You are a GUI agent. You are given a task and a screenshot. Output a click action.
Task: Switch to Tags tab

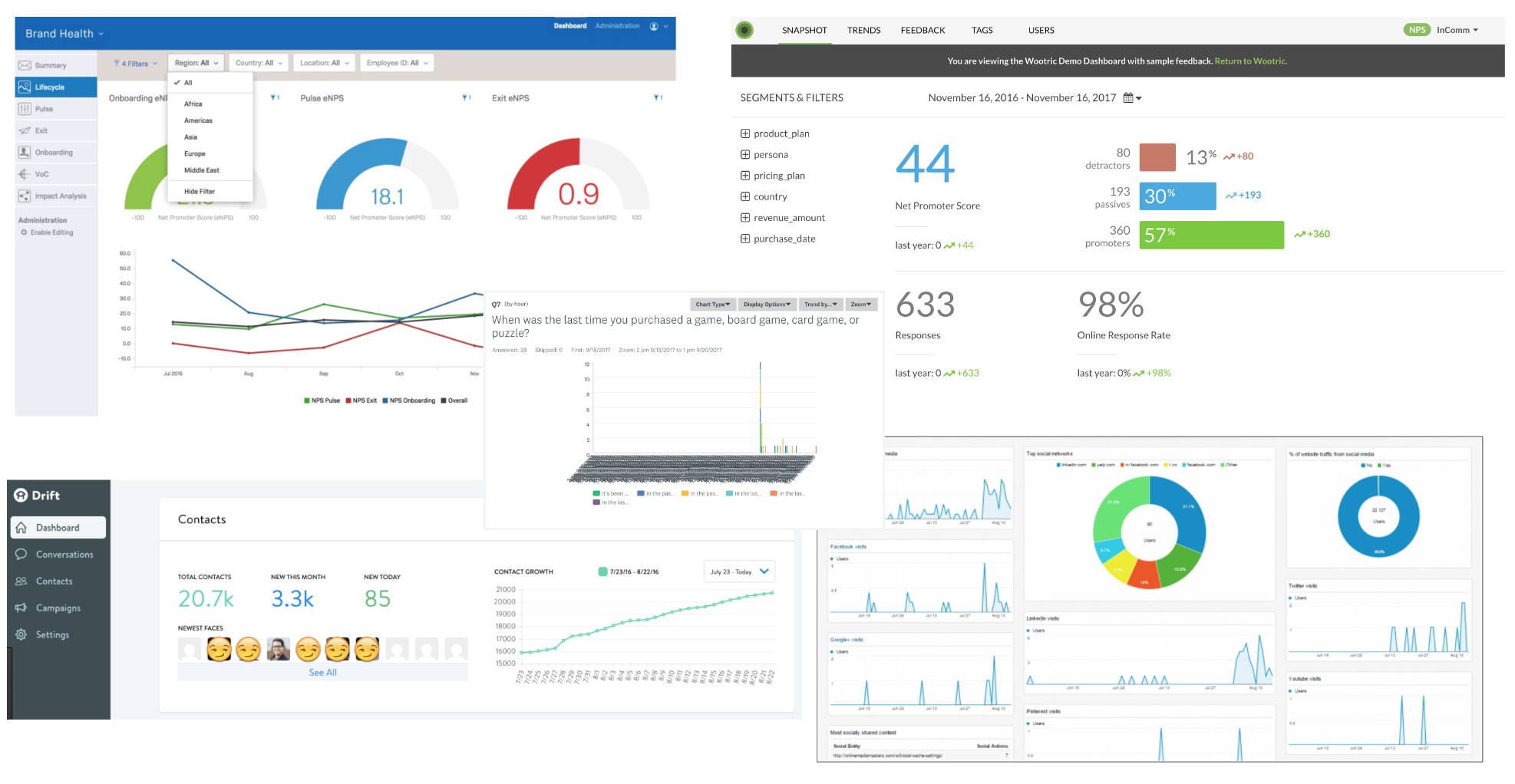982,30
